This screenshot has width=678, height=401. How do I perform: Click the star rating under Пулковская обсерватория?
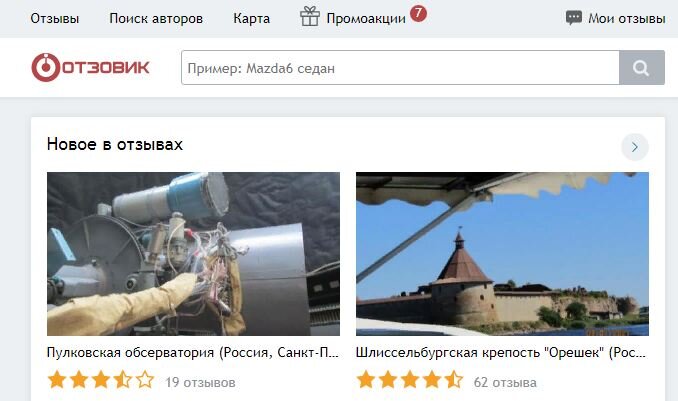click(x=101, y=380)
